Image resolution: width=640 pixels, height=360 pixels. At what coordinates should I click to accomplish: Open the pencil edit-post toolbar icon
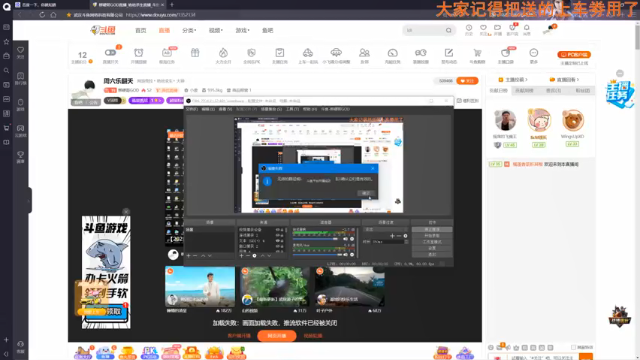click(449, 53)
